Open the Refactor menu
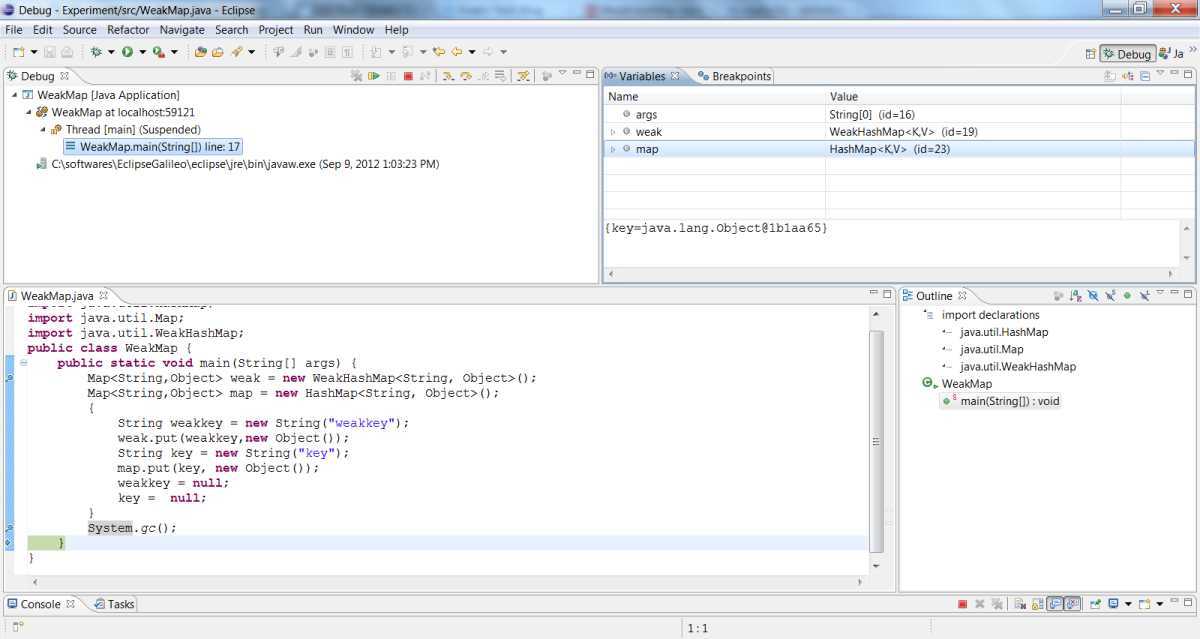This screenshot has width=1200, height=639. coord(128,30)
